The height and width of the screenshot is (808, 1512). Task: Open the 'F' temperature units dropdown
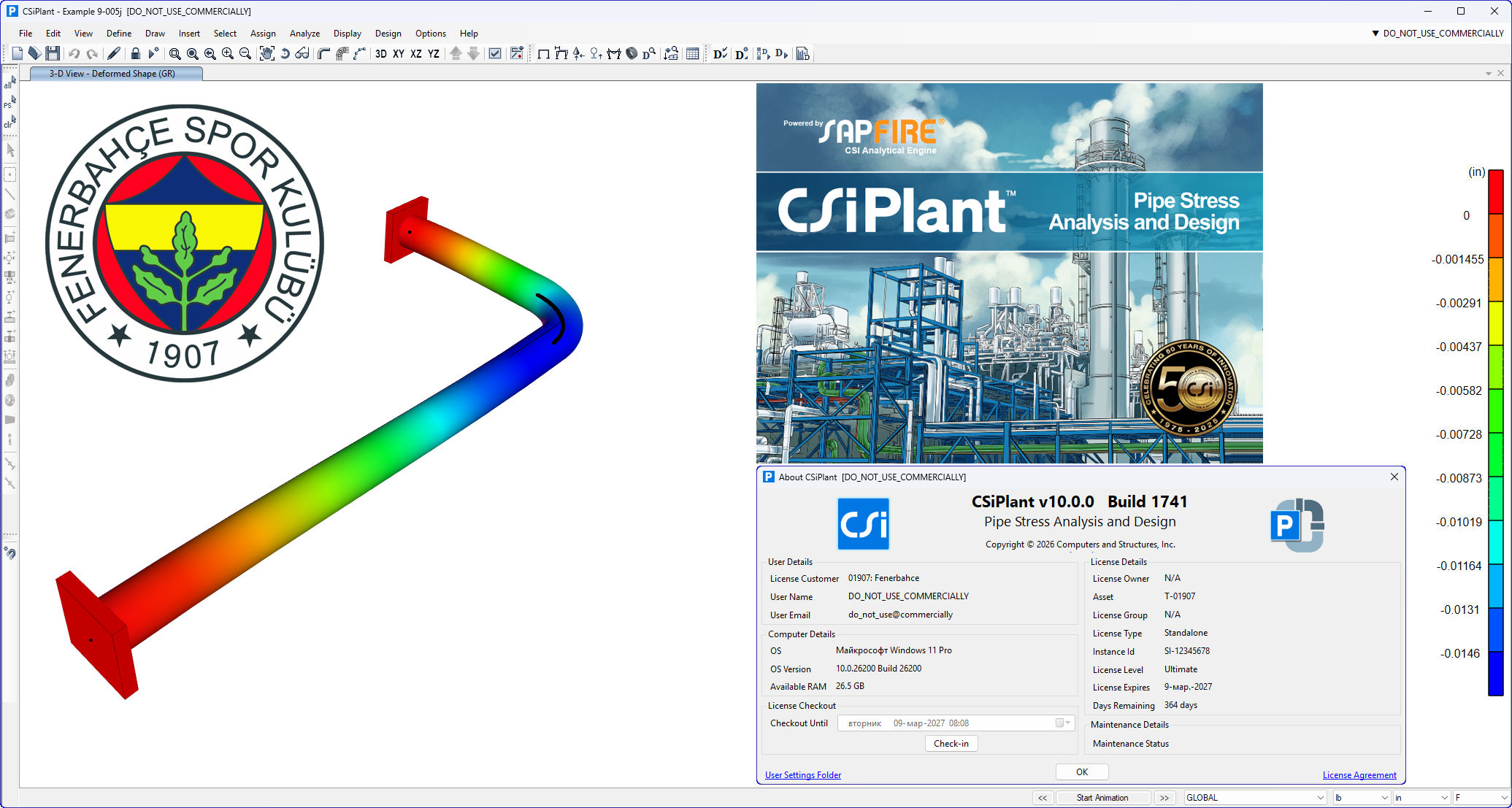[1481, 797]
